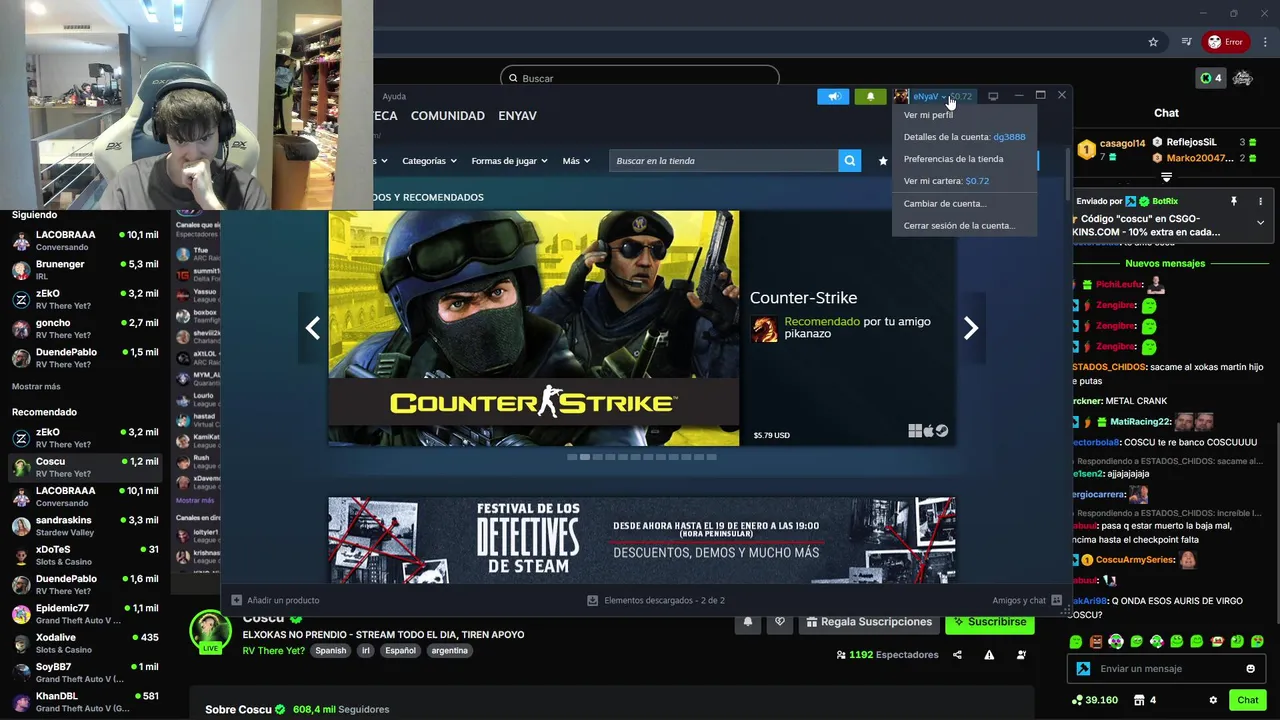The image size is (1280, 720).
Task: Click the Kick points counter icon showing 4
Action: click(1210, 78)
